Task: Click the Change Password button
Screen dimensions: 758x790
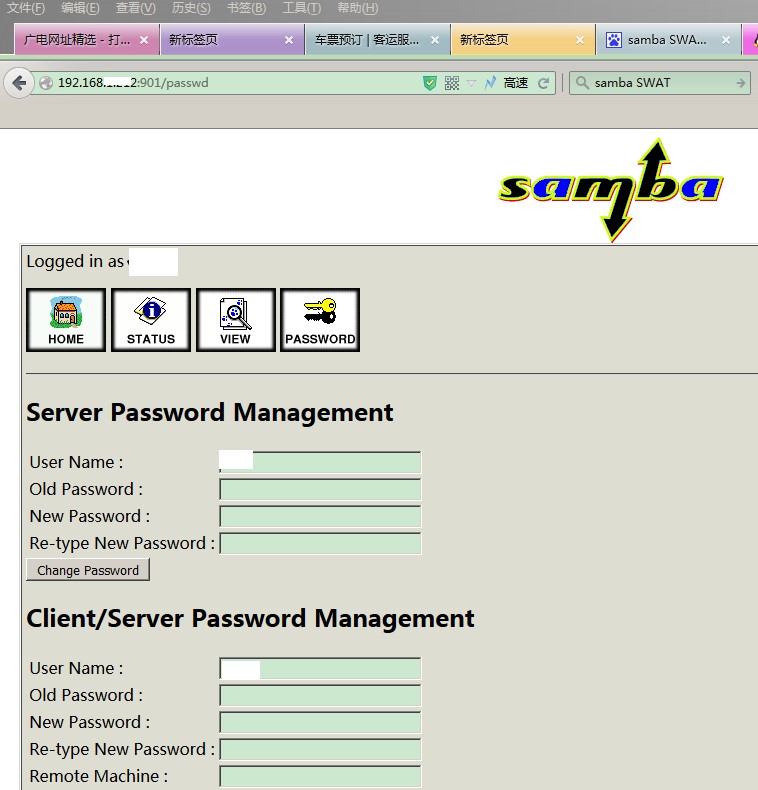Action: click(88, 570)
